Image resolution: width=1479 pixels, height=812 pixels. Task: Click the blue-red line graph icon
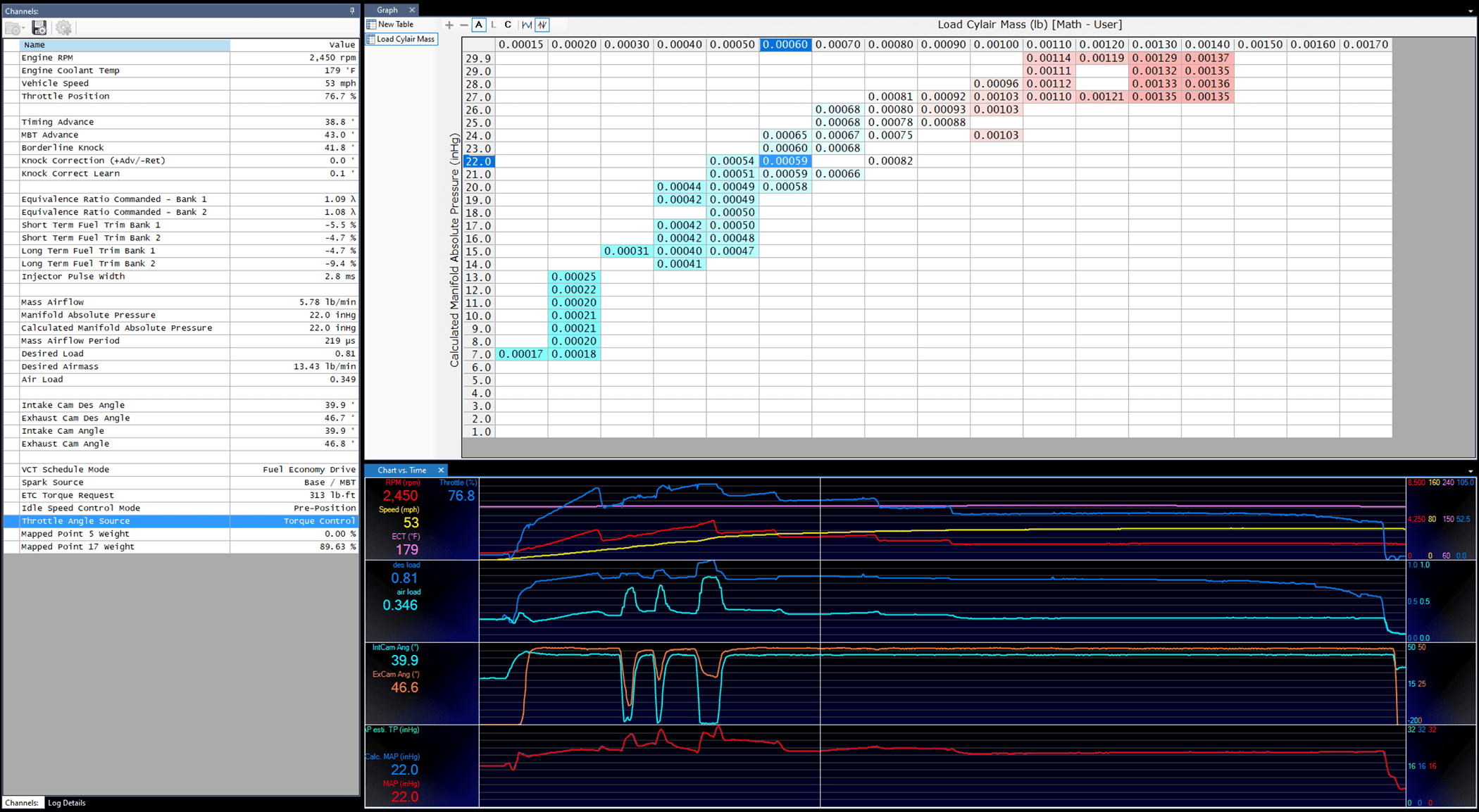pyautogui.click(x=527, y=25)
